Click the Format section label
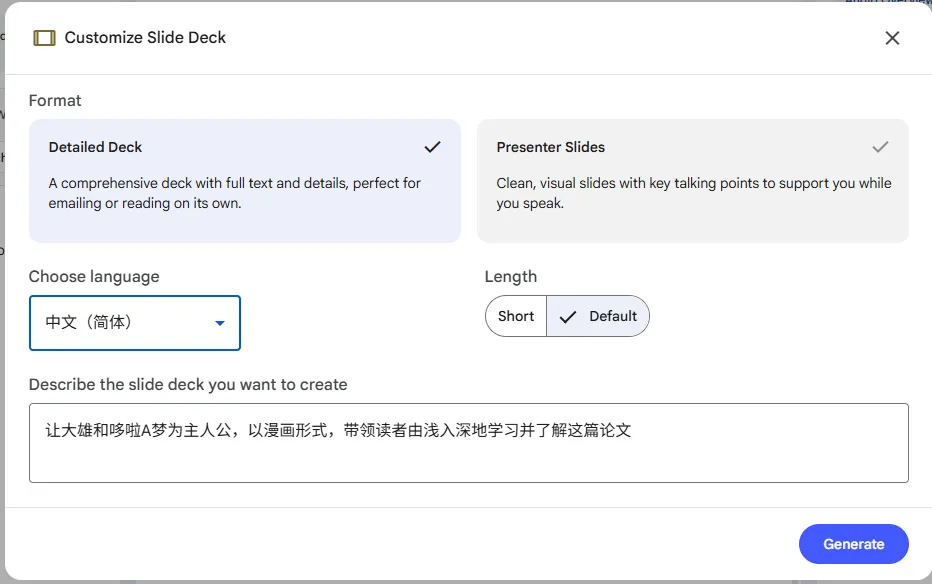Viewport: 932px width, 584px height. [x=55, y=100]
